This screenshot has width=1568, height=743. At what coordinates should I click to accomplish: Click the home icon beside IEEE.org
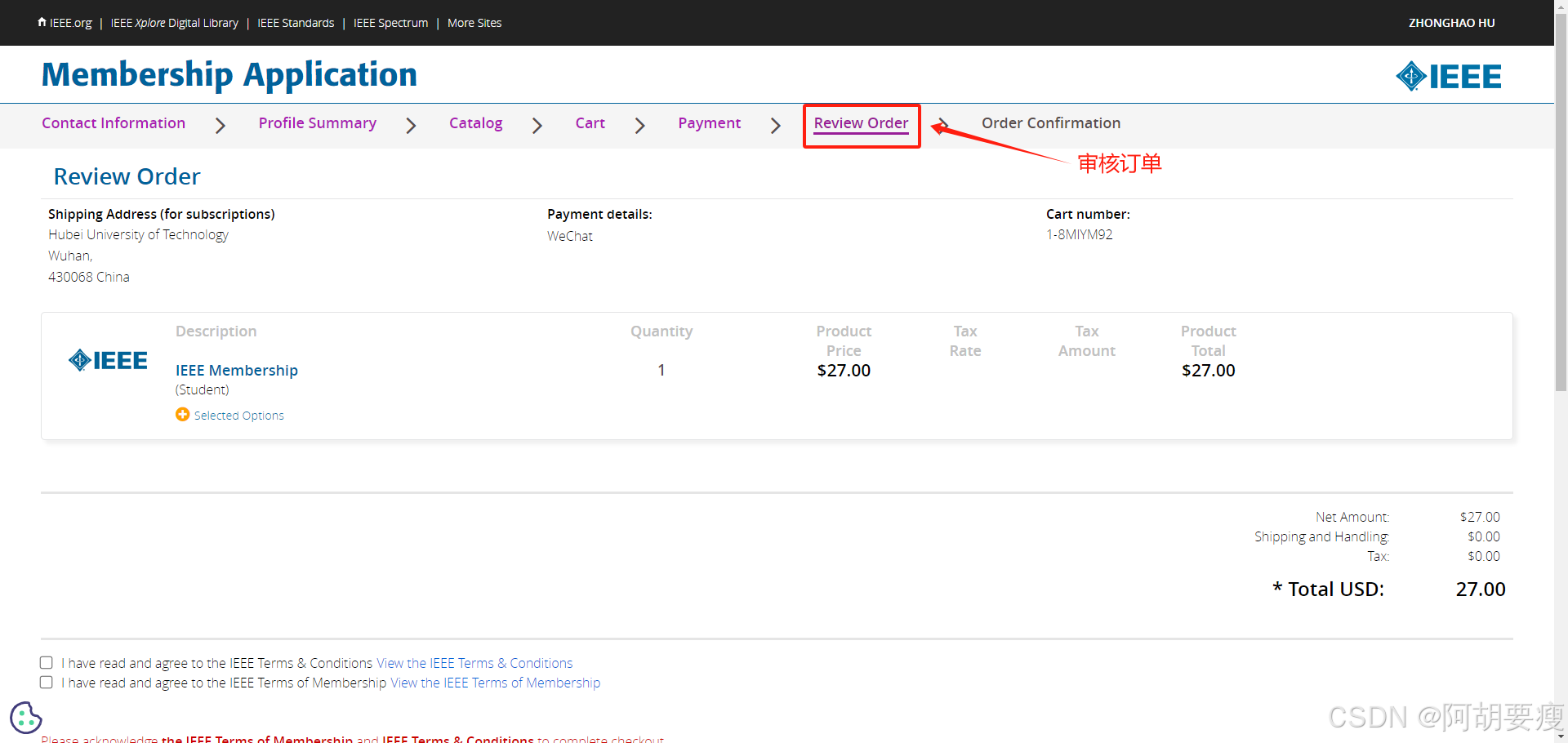click(x=42, y=22)
